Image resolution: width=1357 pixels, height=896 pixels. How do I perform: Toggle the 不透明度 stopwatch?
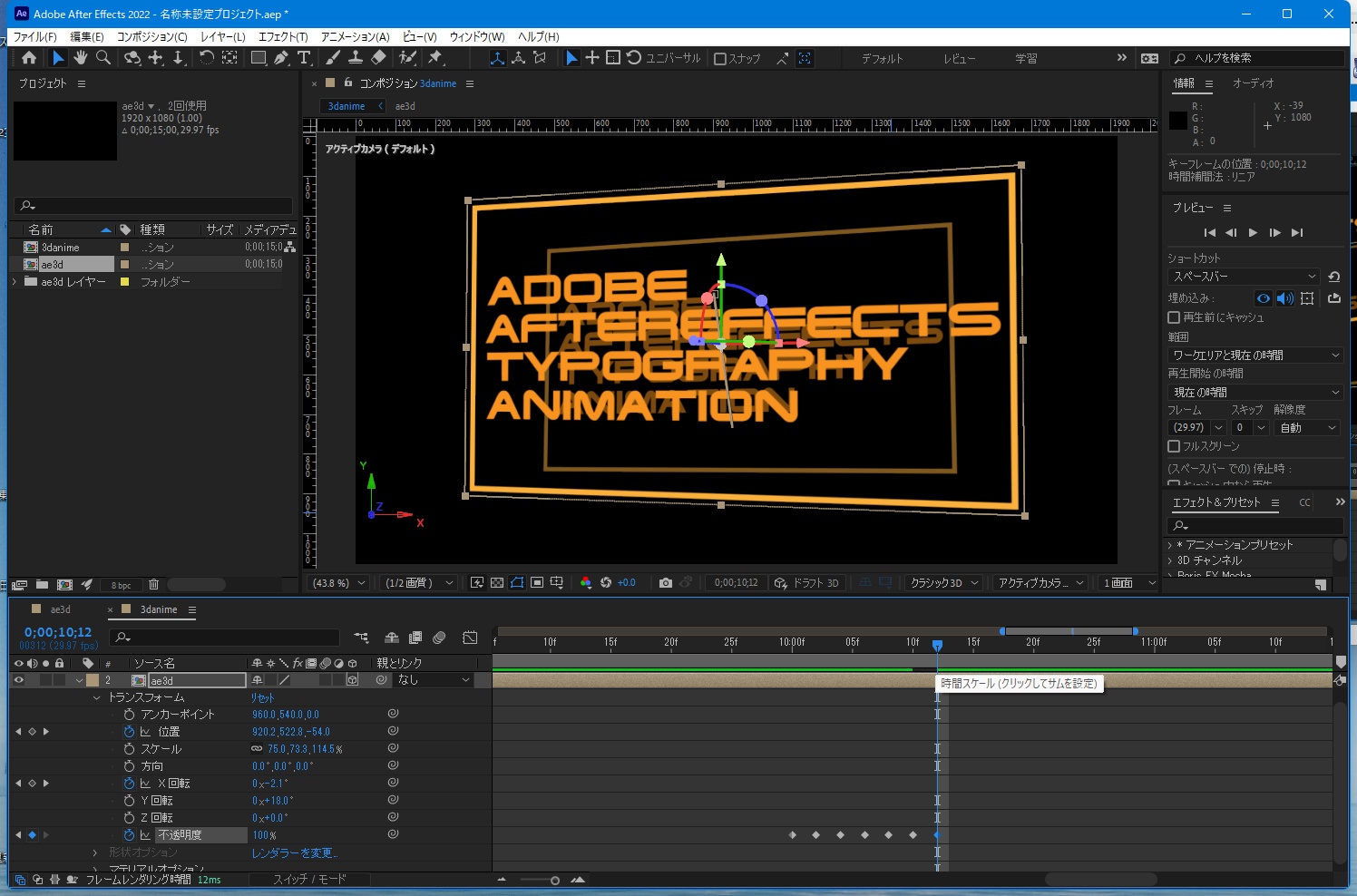point(129,835)
